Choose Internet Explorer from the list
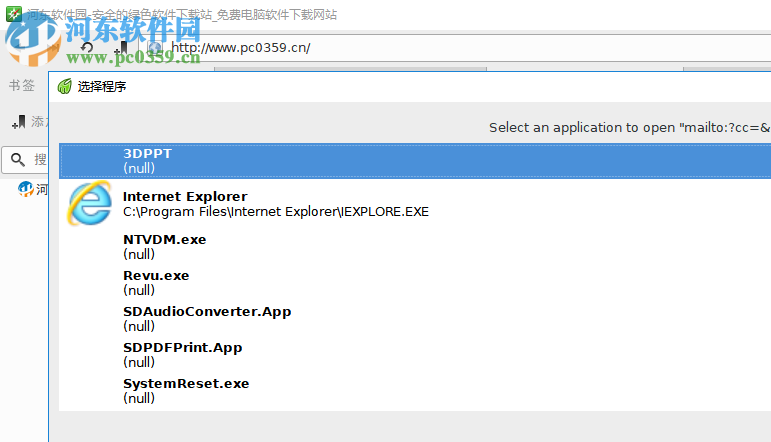The height and width of the screenshot is (442, 771). tap(415, 204)
